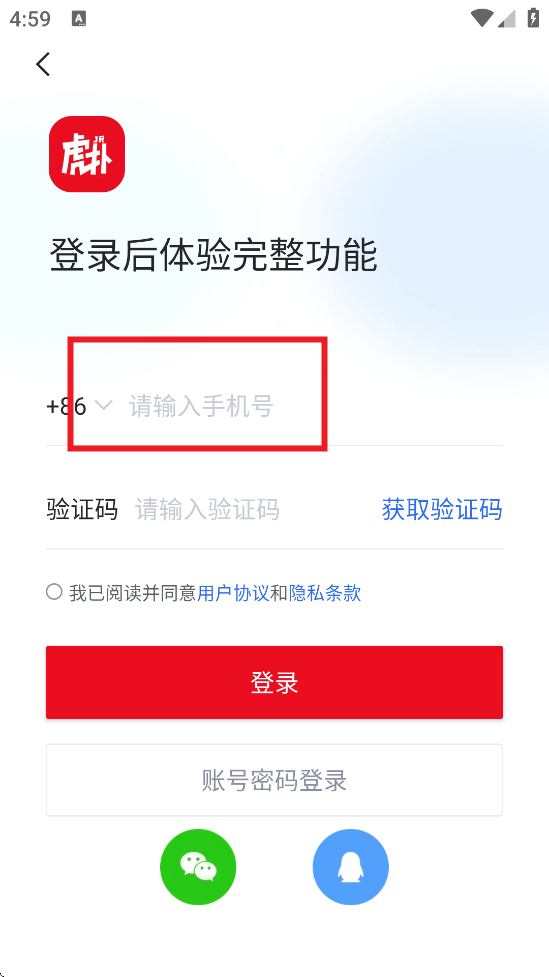Expand the +86 country code chevron
549x977 pixels.
coord(103,406)
